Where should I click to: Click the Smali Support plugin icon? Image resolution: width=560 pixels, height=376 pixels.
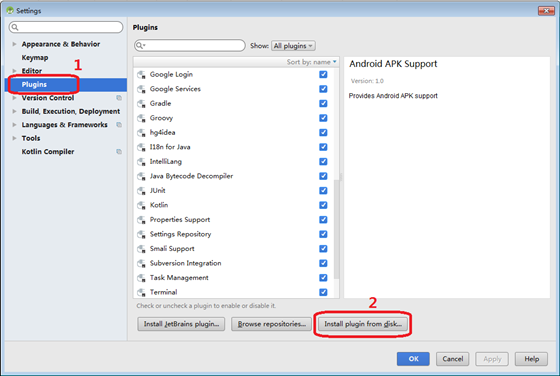(x=141, y=249)
